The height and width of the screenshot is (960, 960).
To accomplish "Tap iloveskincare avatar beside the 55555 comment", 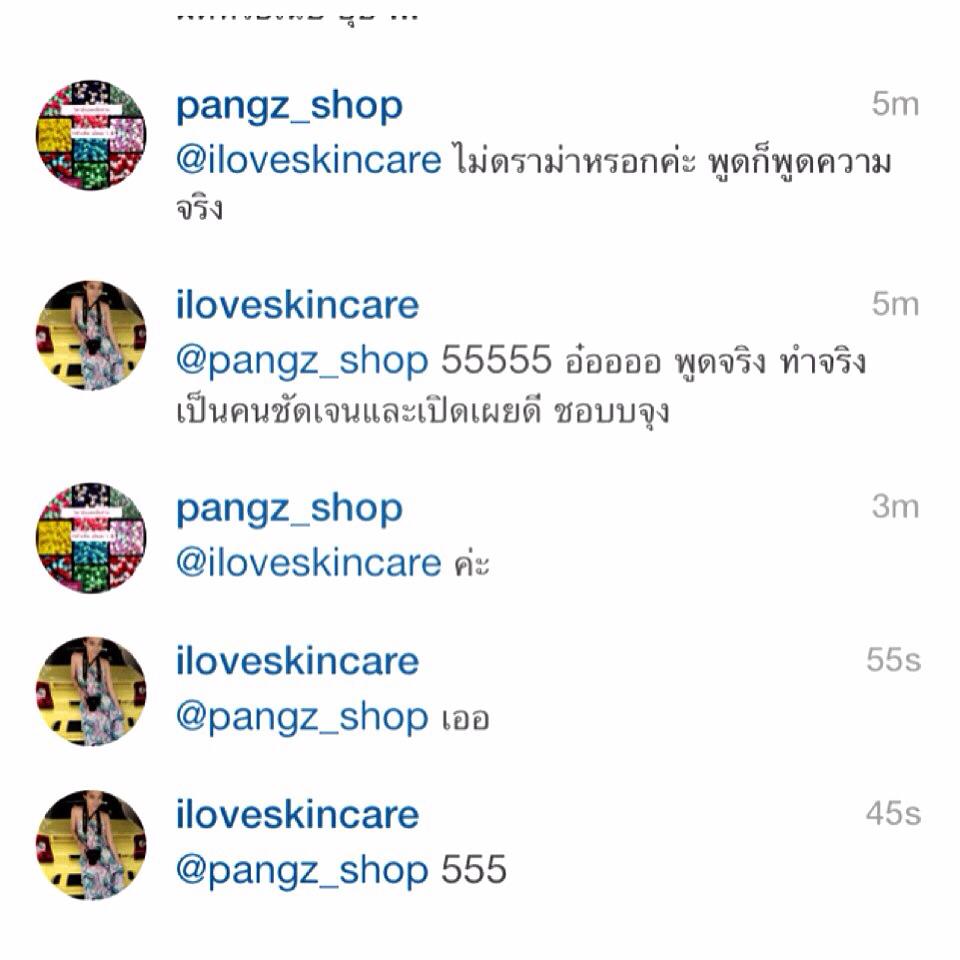I will (x=91, y=336).
